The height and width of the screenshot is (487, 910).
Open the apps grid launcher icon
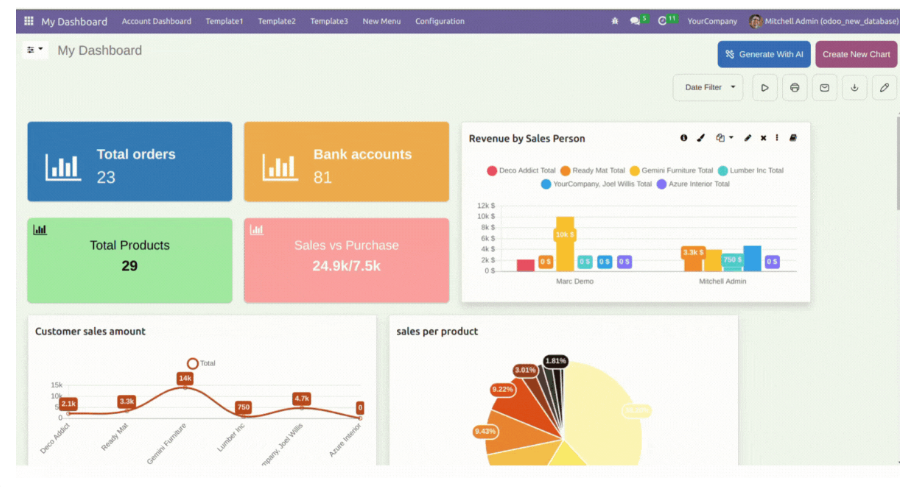point(28,21)
